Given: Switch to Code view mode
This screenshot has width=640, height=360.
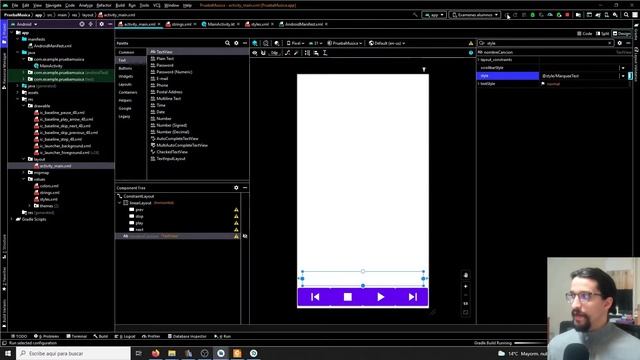Looking at the screenshot, I should [x=584, y=33].
